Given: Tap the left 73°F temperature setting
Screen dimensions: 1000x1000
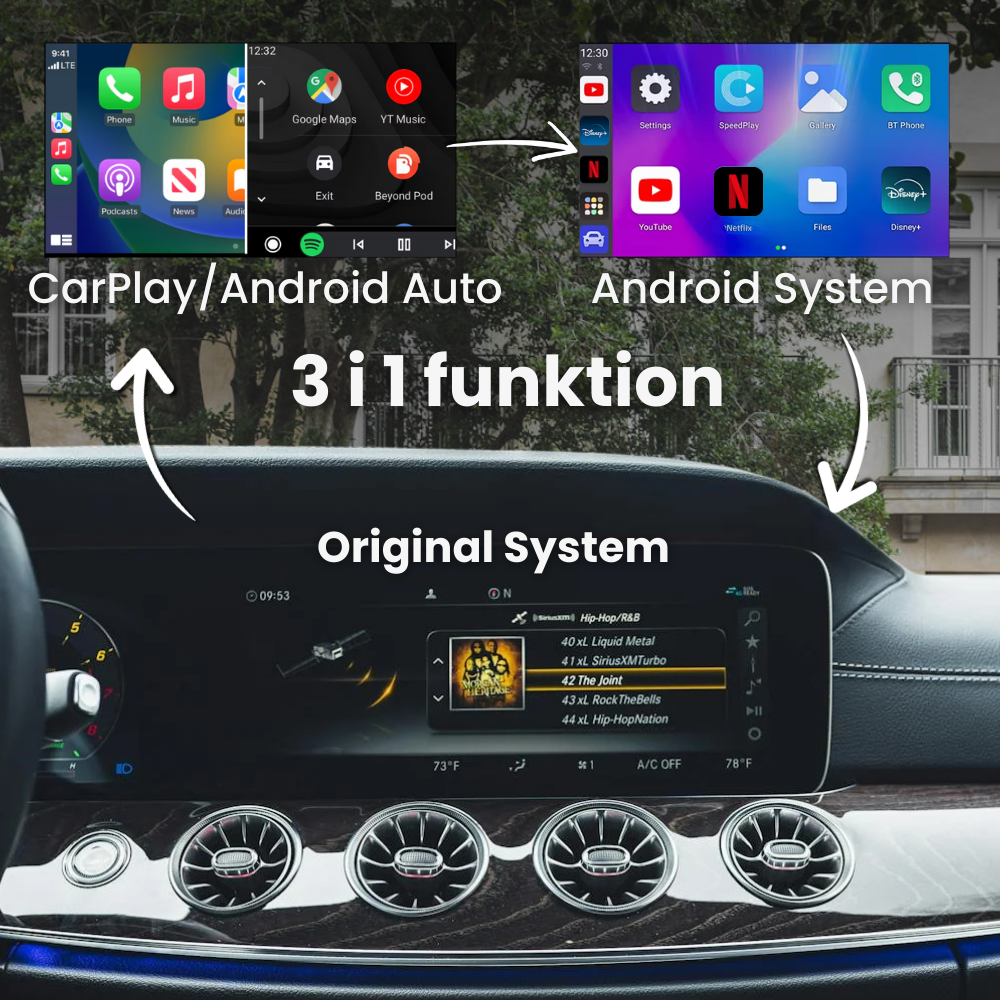Looking at the screenshot, I should 446,766.
